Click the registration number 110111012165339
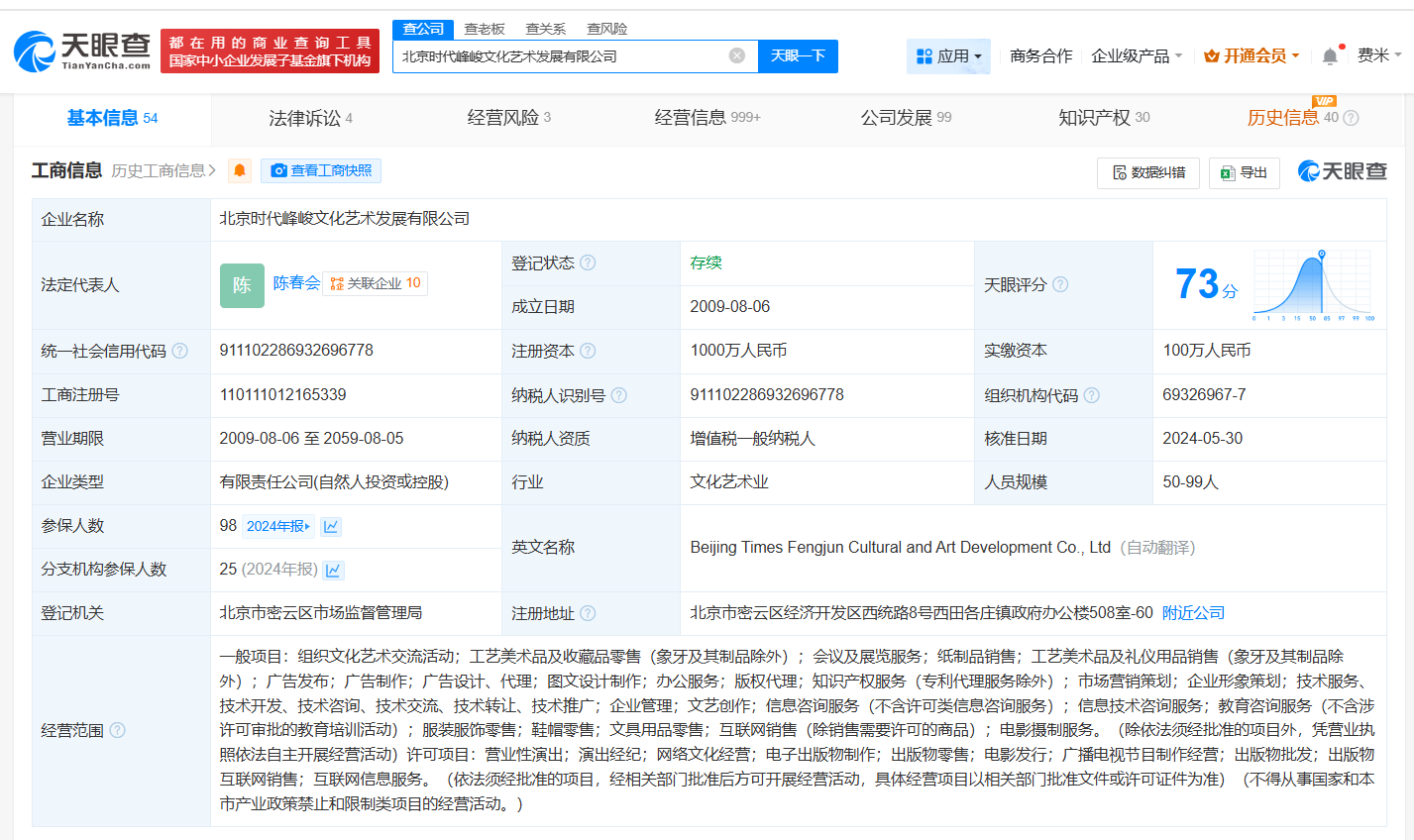Image resolution: width=1414 pixels, height=840 pixels. click(x=282, y=395)
